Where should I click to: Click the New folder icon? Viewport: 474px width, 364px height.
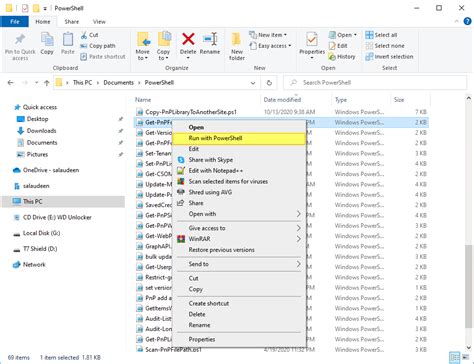(236, 39)
